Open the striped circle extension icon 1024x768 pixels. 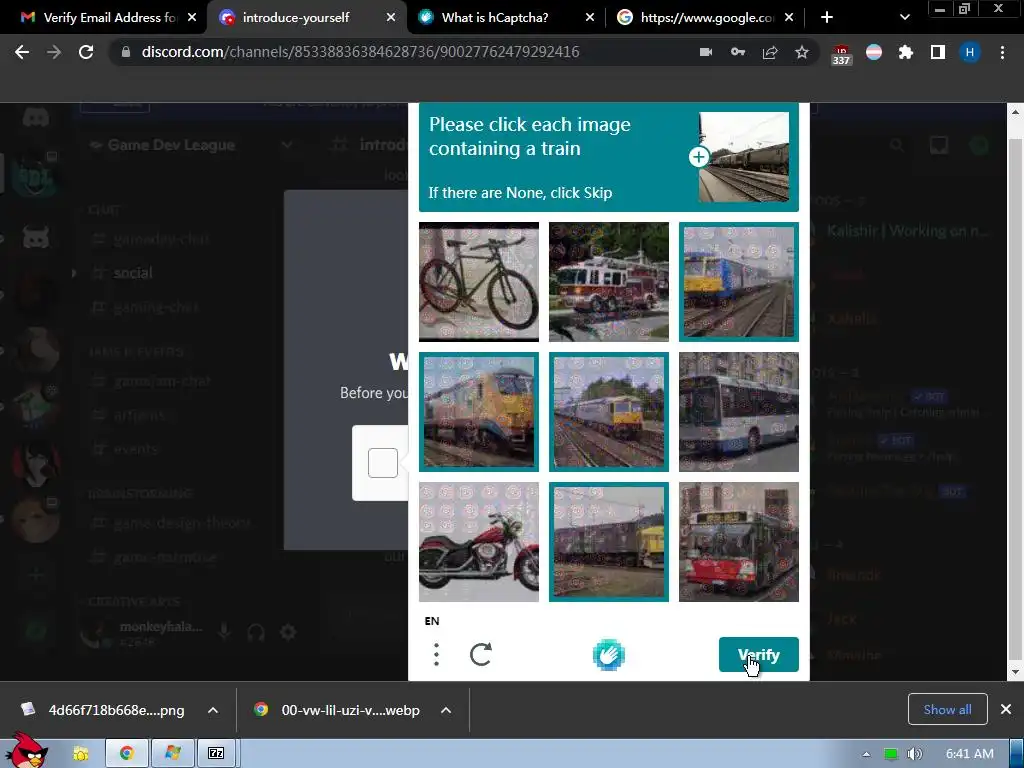pos(874,52)
